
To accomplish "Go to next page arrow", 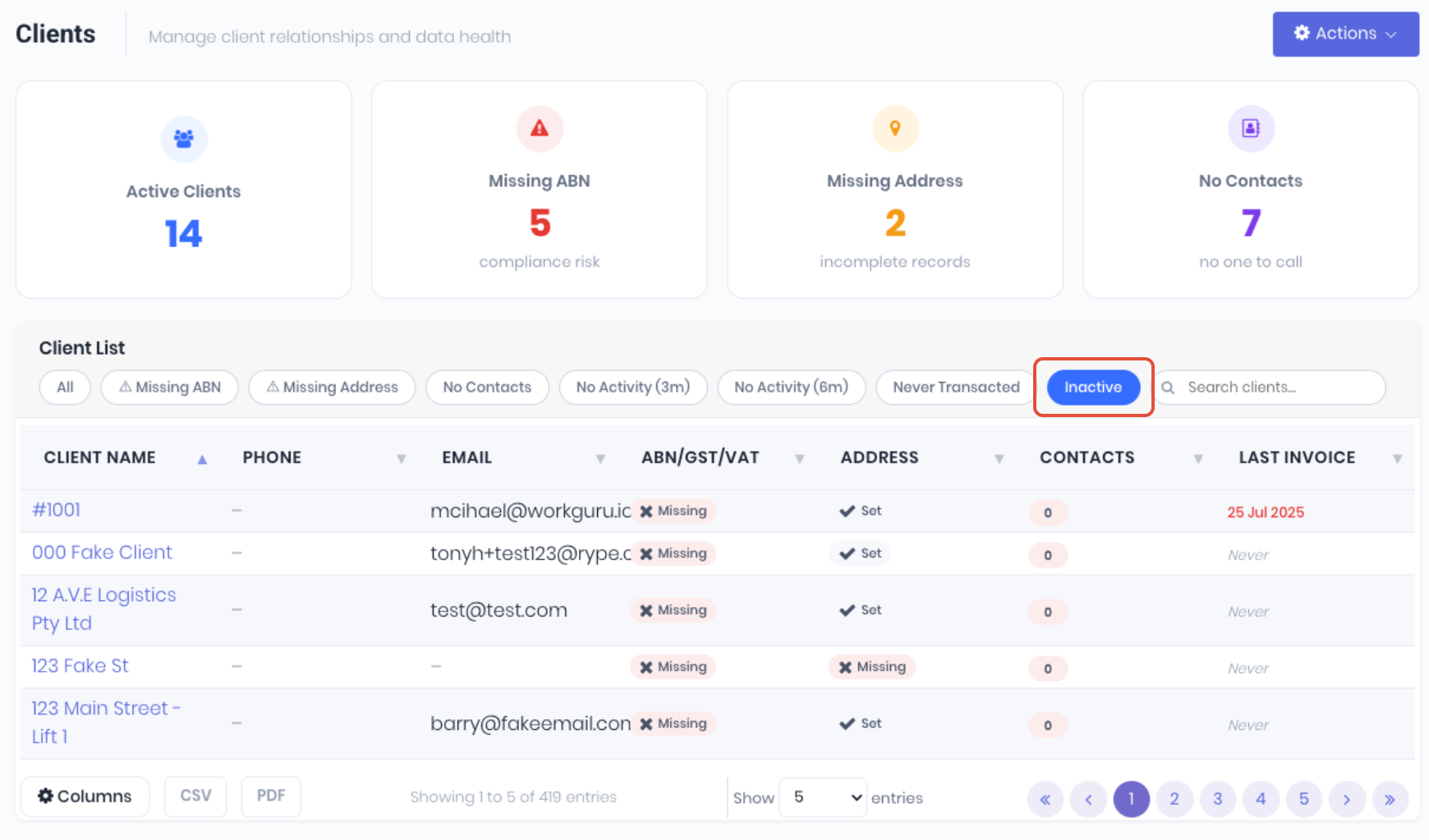I will click(x=1347, y=799).
